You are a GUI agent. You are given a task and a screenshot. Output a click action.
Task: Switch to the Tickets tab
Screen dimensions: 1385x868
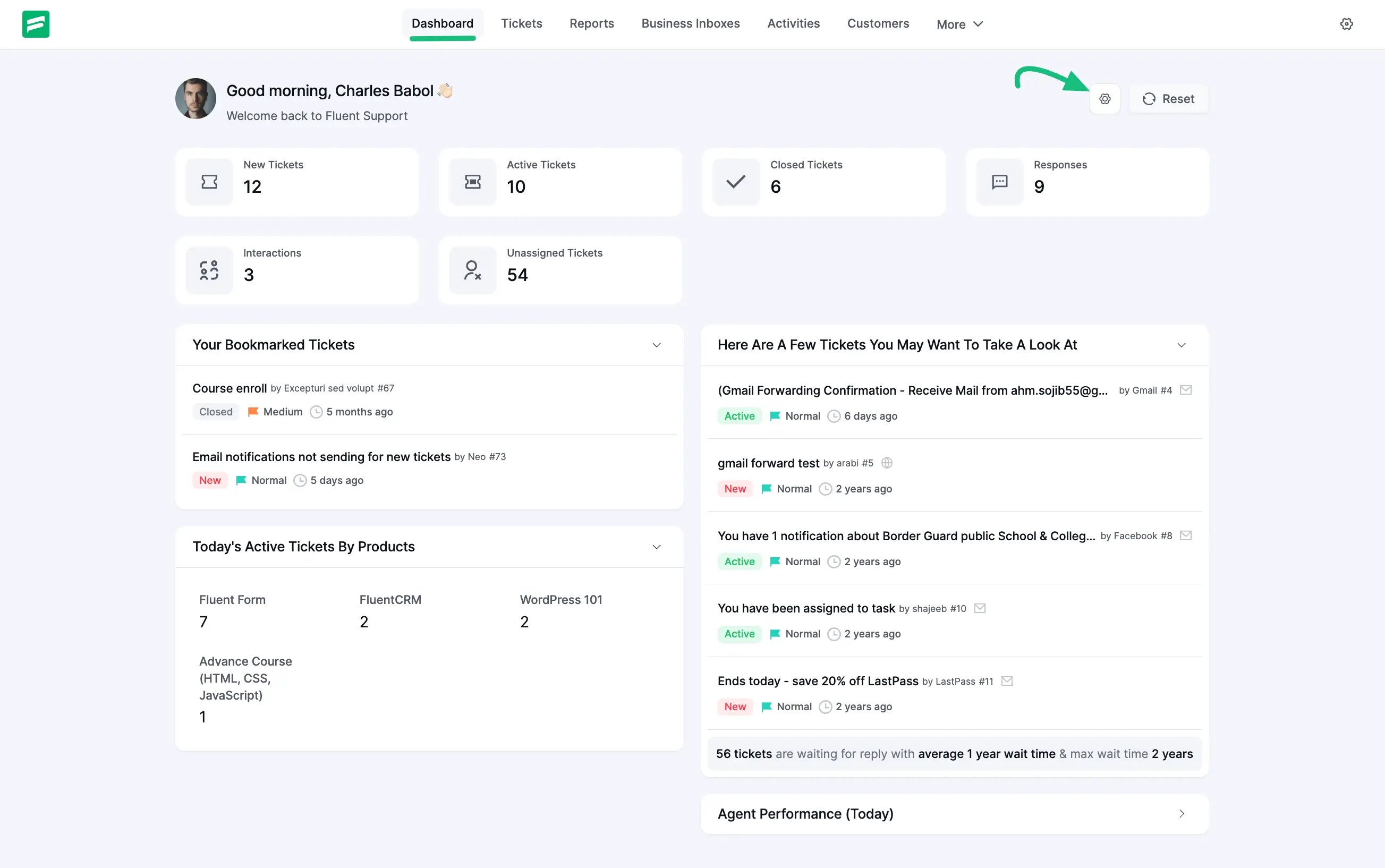pos(521,23)
